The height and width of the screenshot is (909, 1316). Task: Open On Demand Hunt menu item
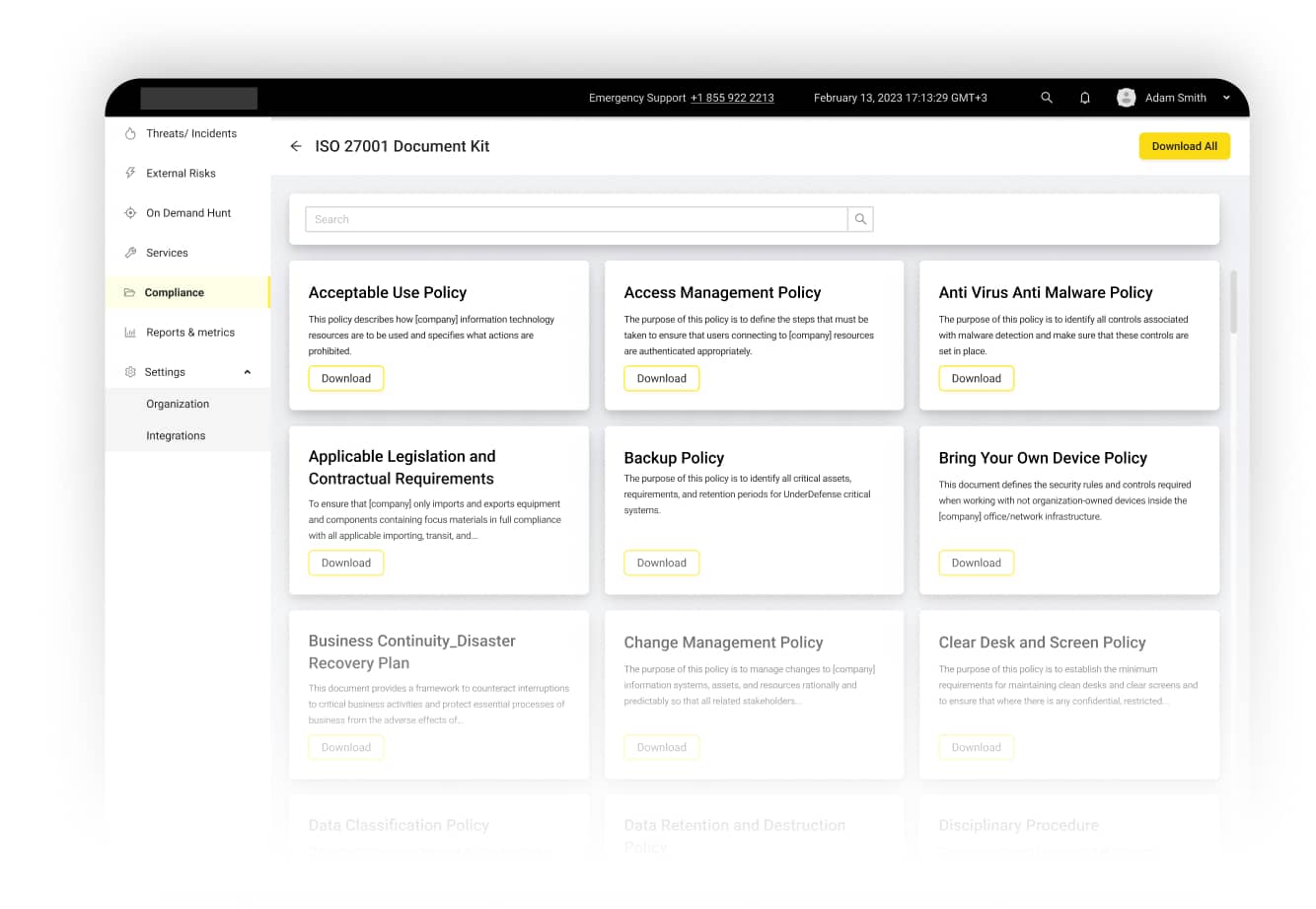187,213
